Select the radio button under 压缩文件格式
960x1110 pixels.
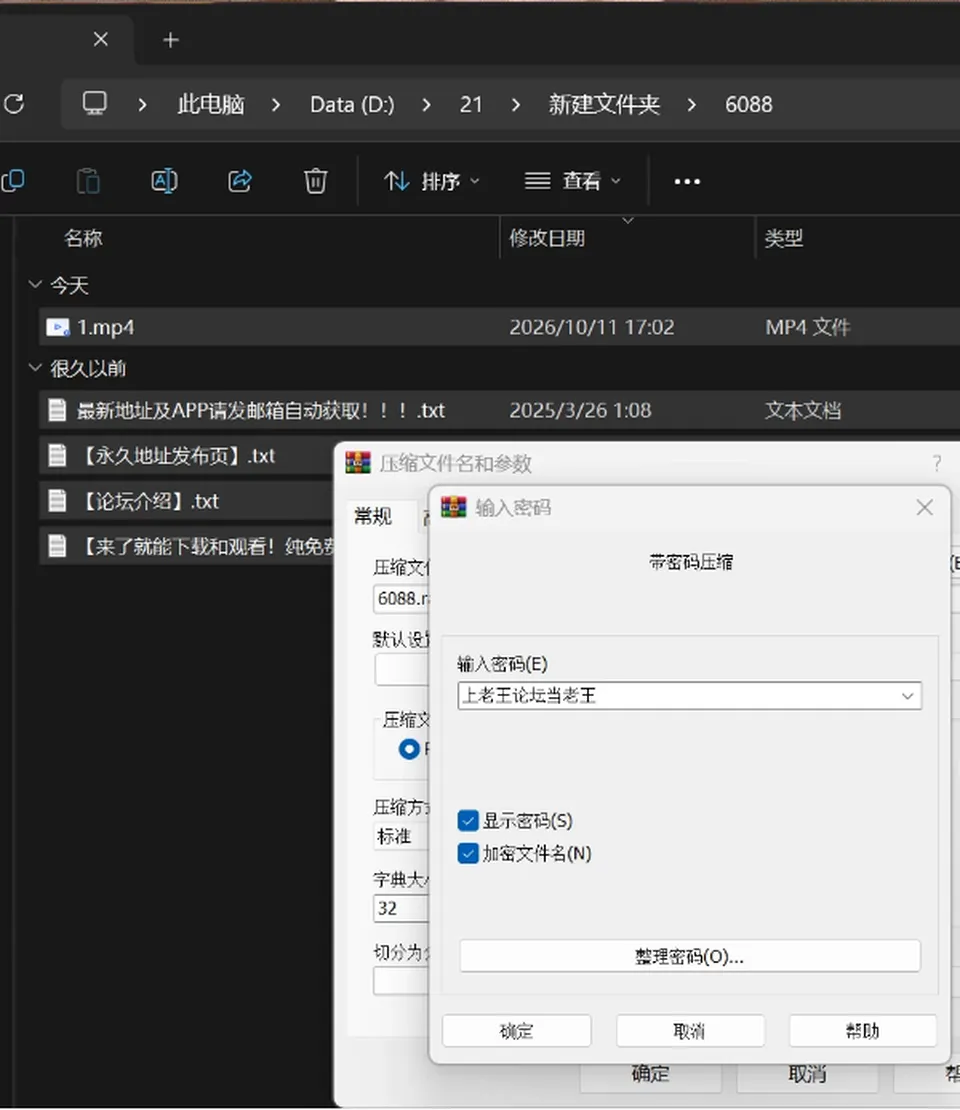click(x=409, y=749)
